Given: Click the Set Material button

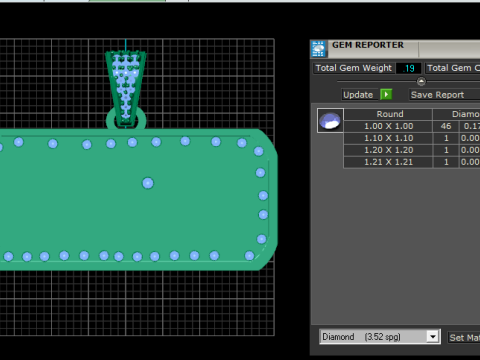Looking at the screenshot, I should (464, 337).
